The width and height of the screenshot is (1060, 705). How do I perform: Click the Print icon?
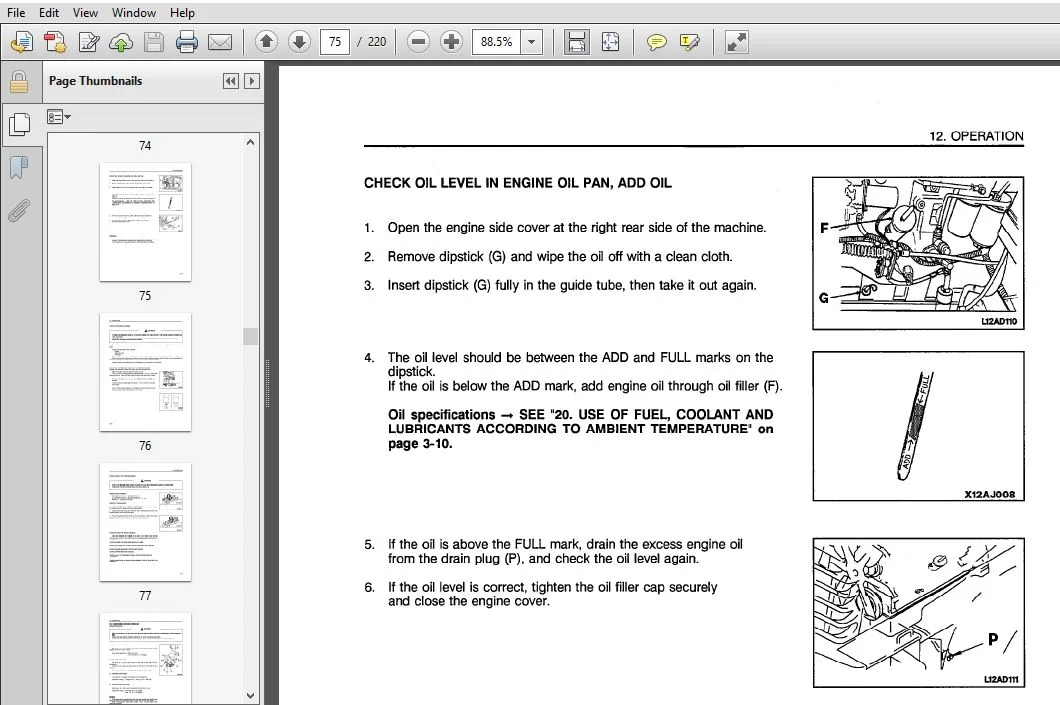[187, 42]
